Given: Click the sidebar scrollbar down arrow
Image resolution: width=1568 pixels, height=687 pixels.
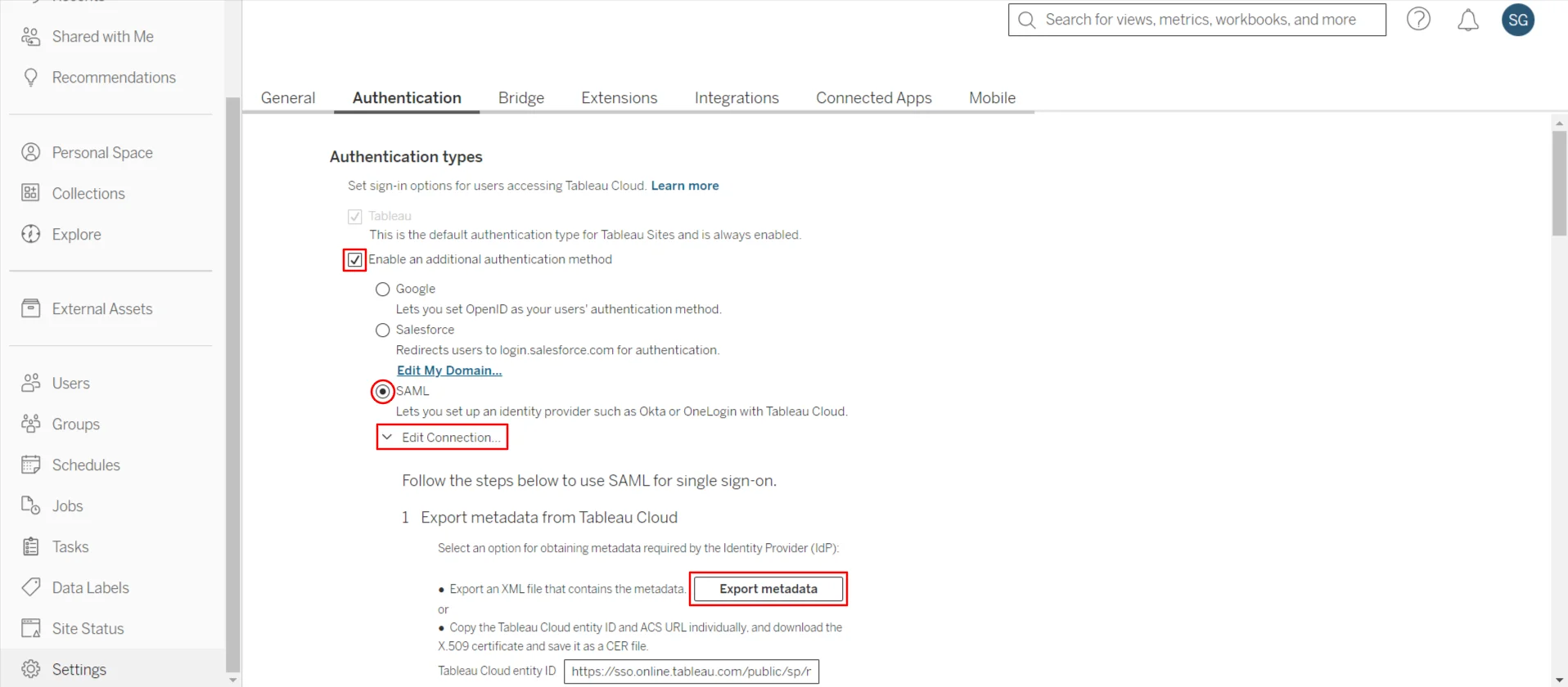Looking at the screenshot, I should coord(232,680).
